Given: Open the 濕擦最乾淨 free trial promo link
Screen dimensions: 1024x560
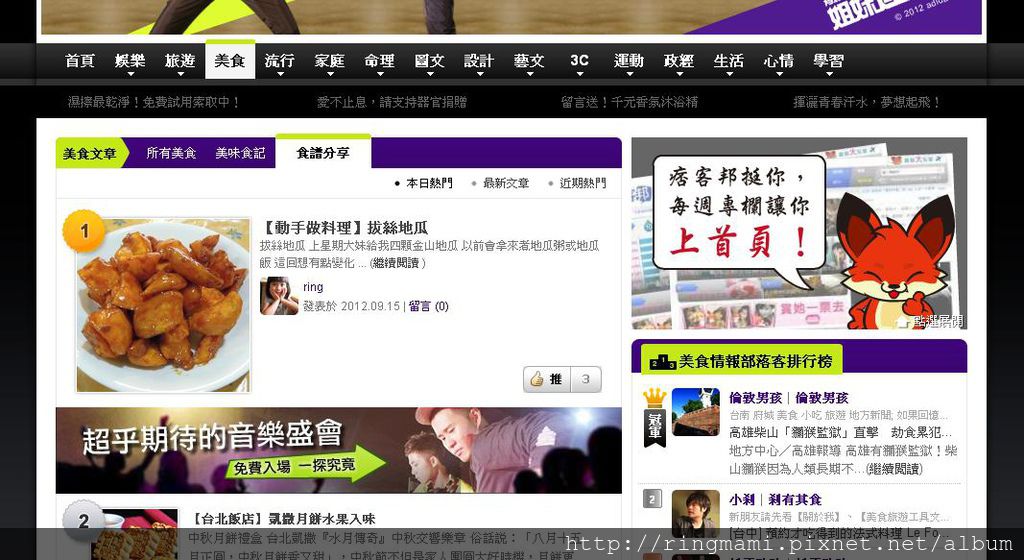Looking at the screenshot, I should point(154,102).
